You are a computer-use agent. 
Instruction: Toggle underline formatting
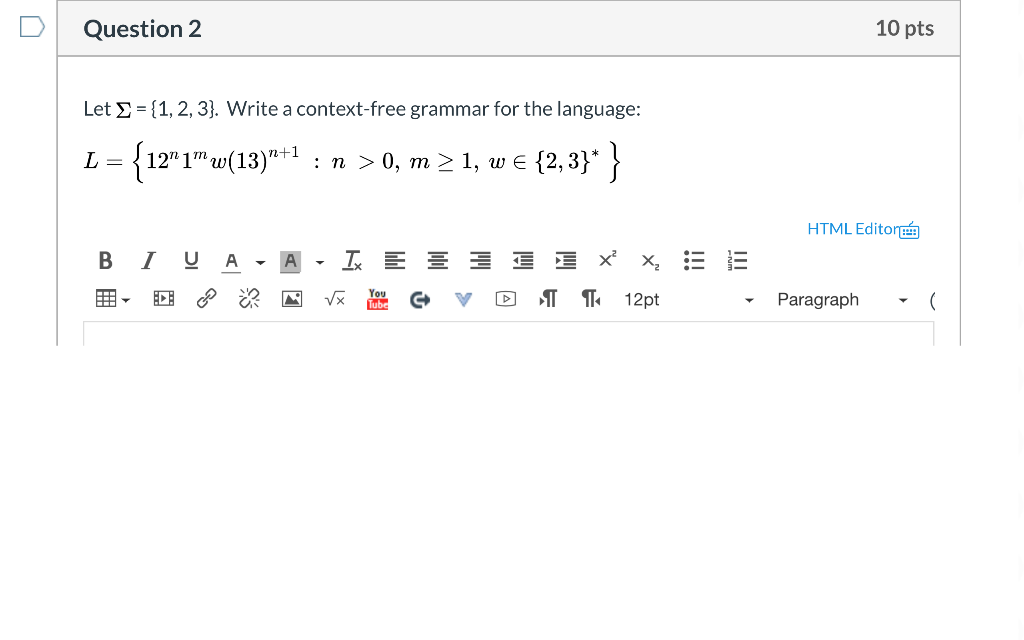[x=190, y=260]
